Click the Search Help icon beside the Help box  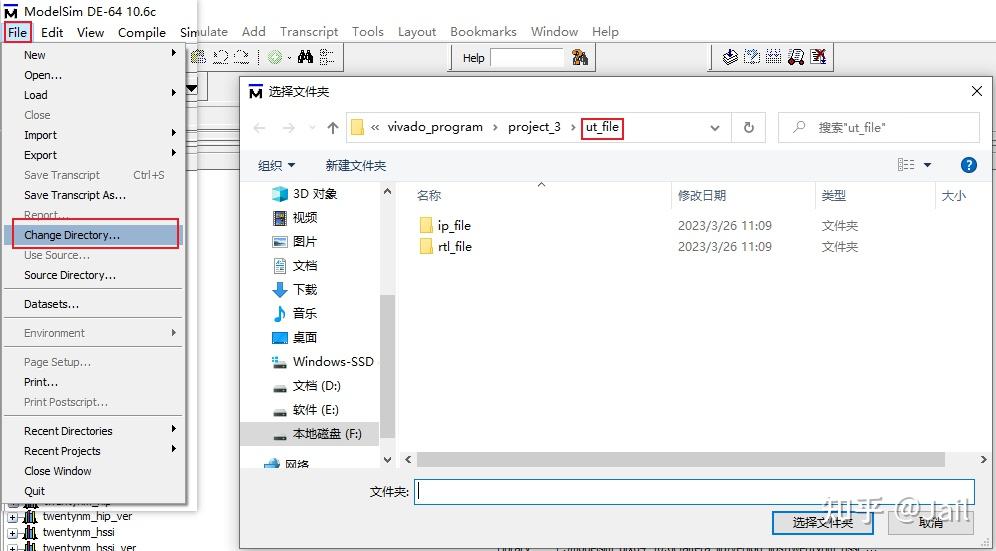tap(579, 58)
